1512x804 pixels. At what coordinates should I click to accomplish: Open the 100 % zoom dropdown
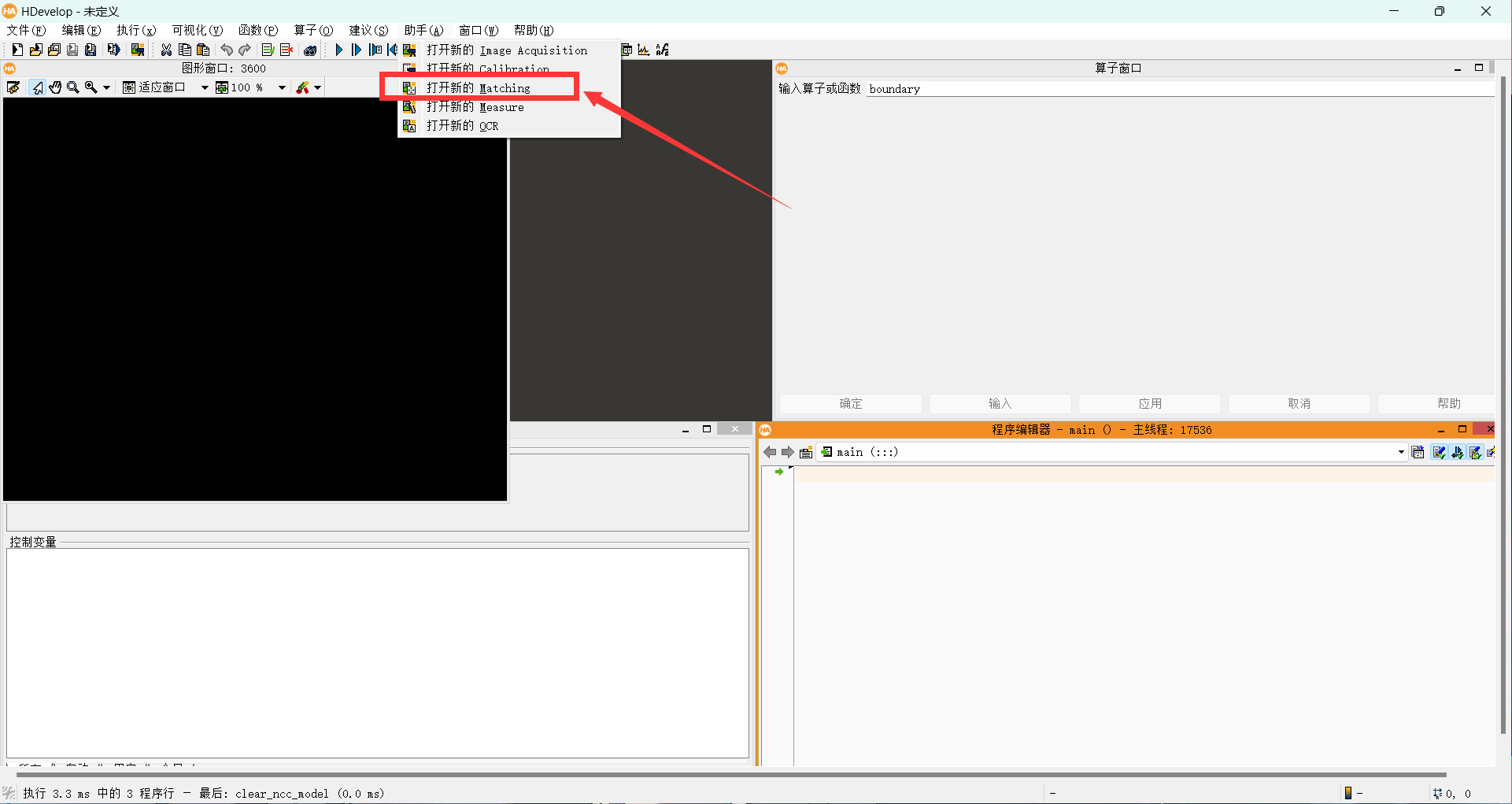pos(282,87)
